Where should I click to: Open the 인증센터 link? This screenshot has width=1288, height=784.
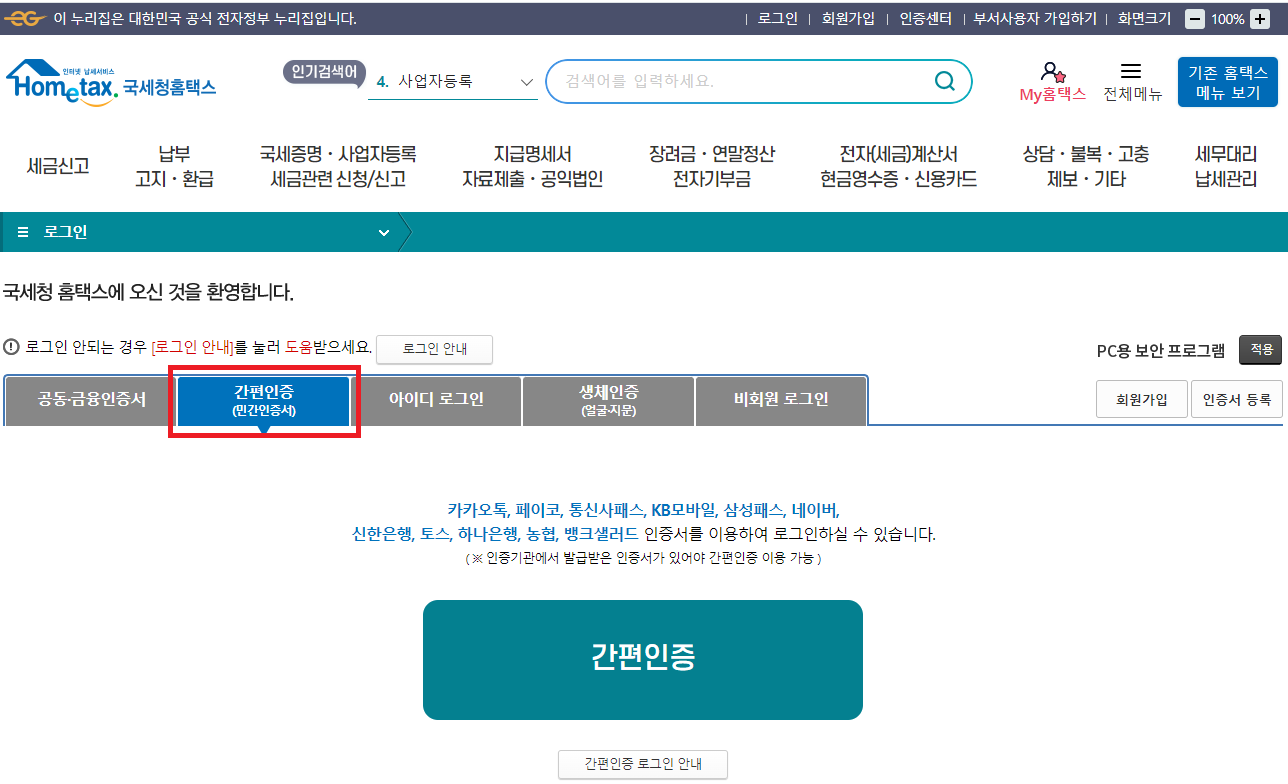(x=924, y=17)
